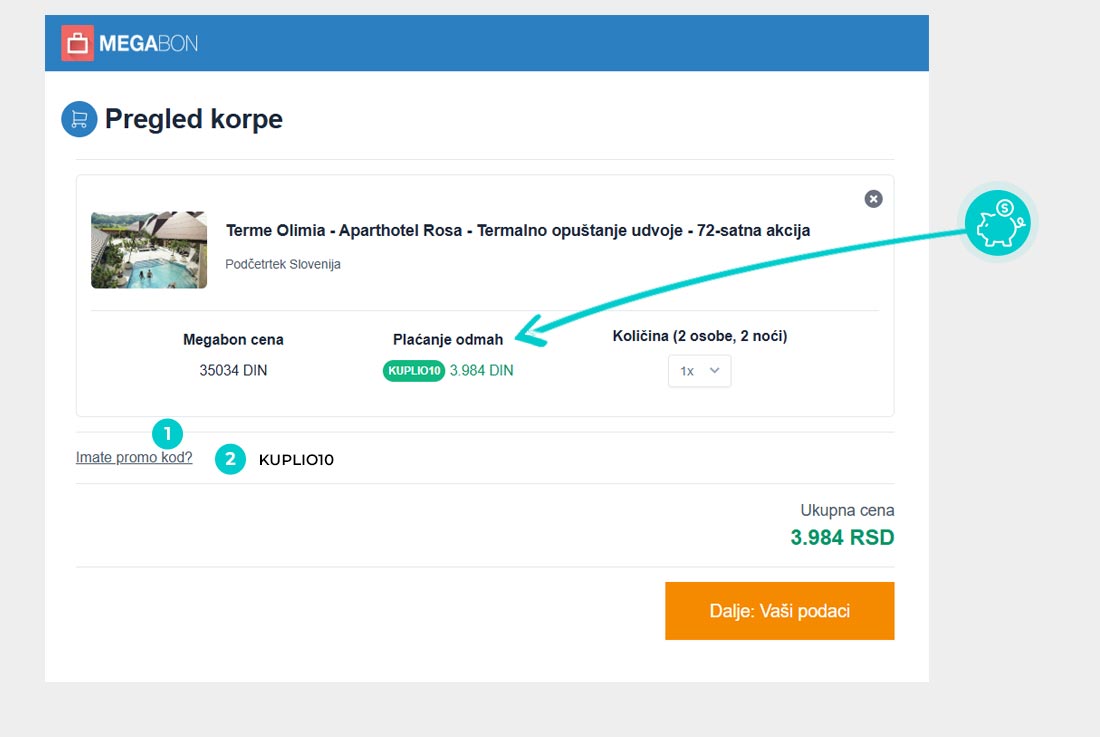Screen dimensions: 1100x737
Task: Click the Megabon briefcase logo icon
Action: click(x=77, y=43)
